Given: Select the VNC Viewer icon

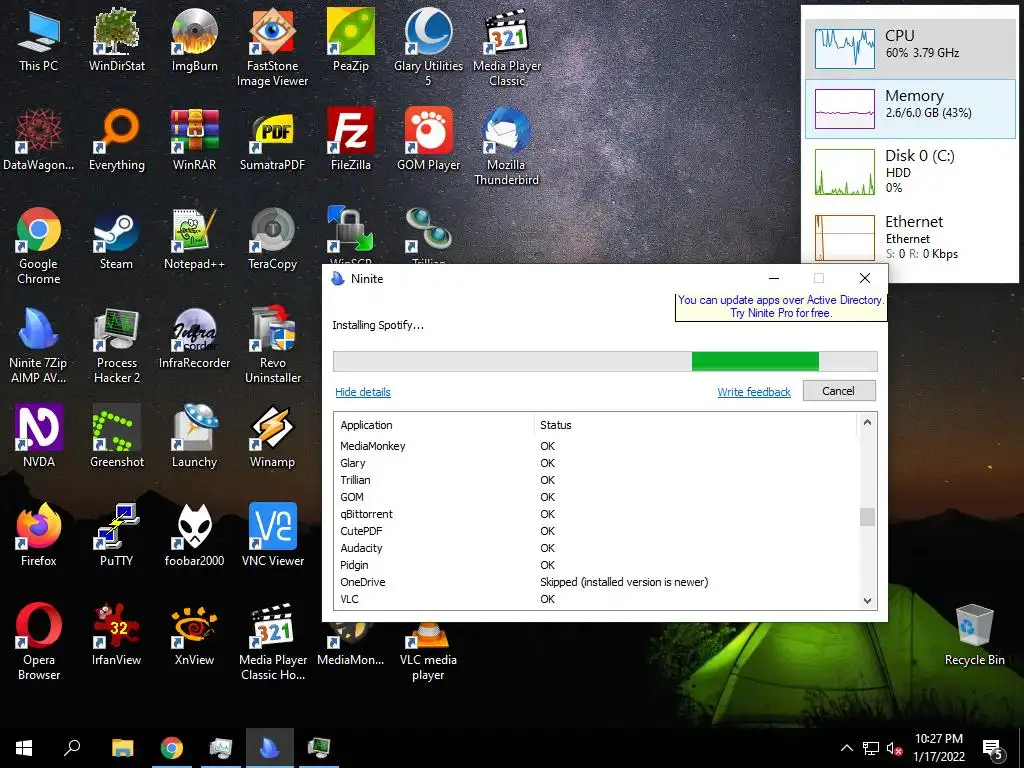Looking at the screenshot, I should tap(272, 534).
